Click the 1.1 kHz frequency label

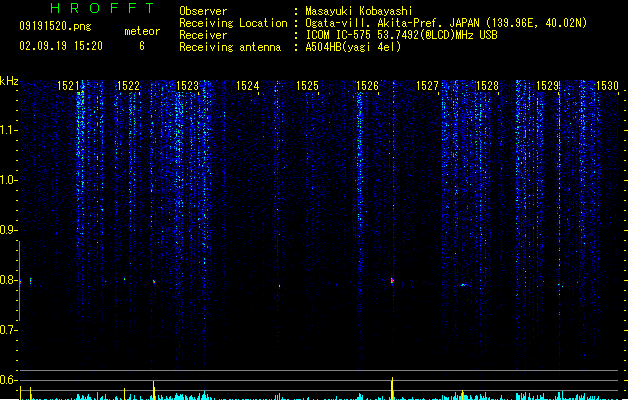(x=8, y=130)
